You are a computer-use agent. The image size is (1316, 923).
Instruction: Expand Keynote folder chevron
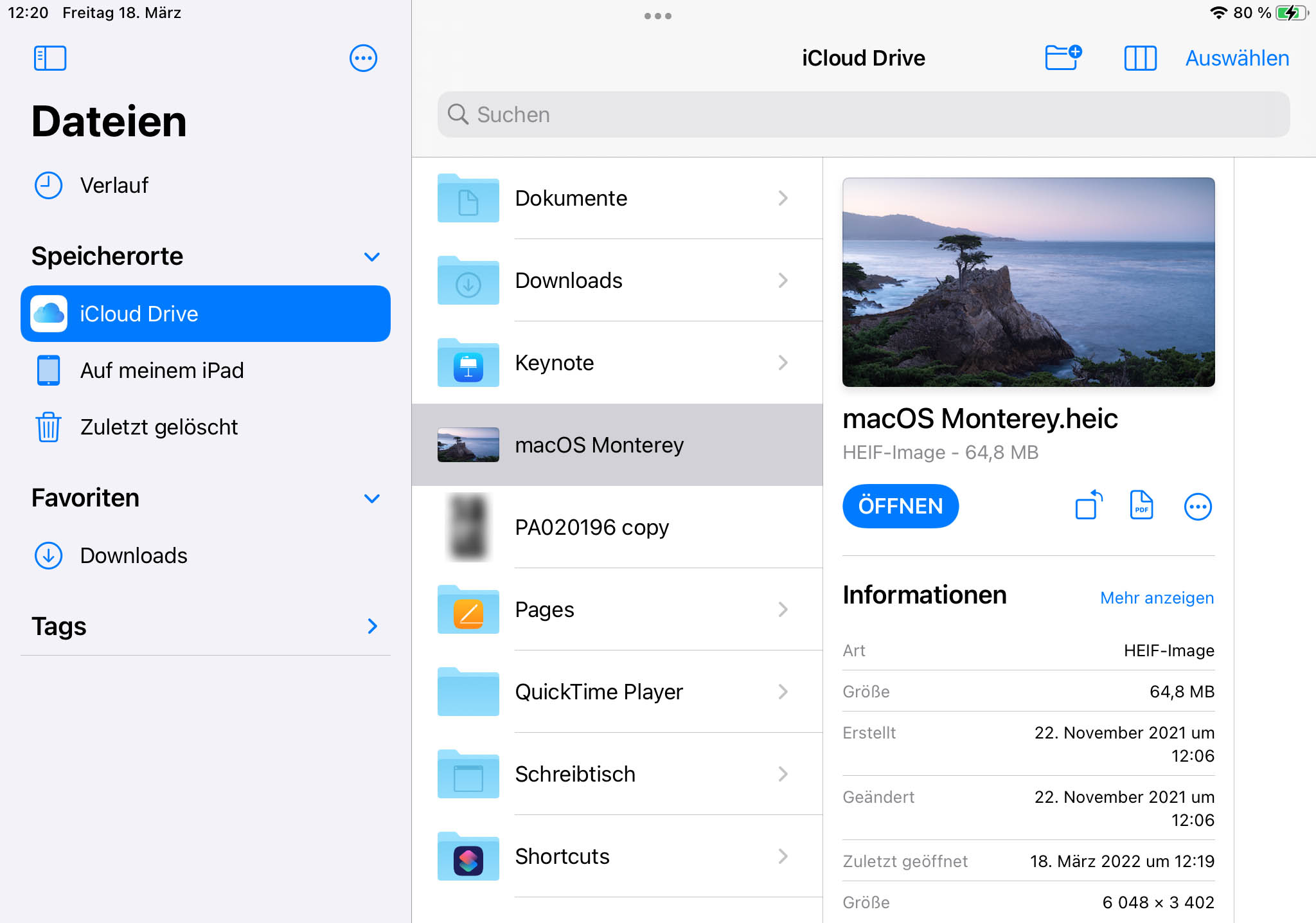[x=783, y=363]
